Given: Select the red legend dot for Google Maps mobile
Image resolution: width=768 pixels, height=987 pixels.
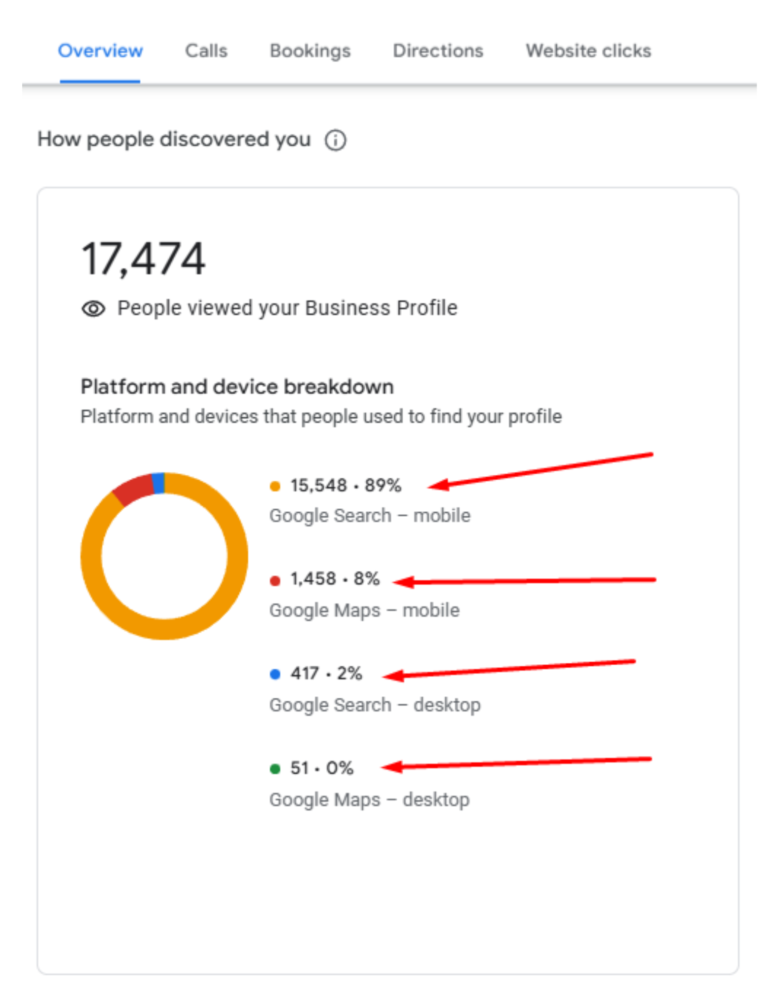Looking at the screenshot, I should click(x=274, y=579).
